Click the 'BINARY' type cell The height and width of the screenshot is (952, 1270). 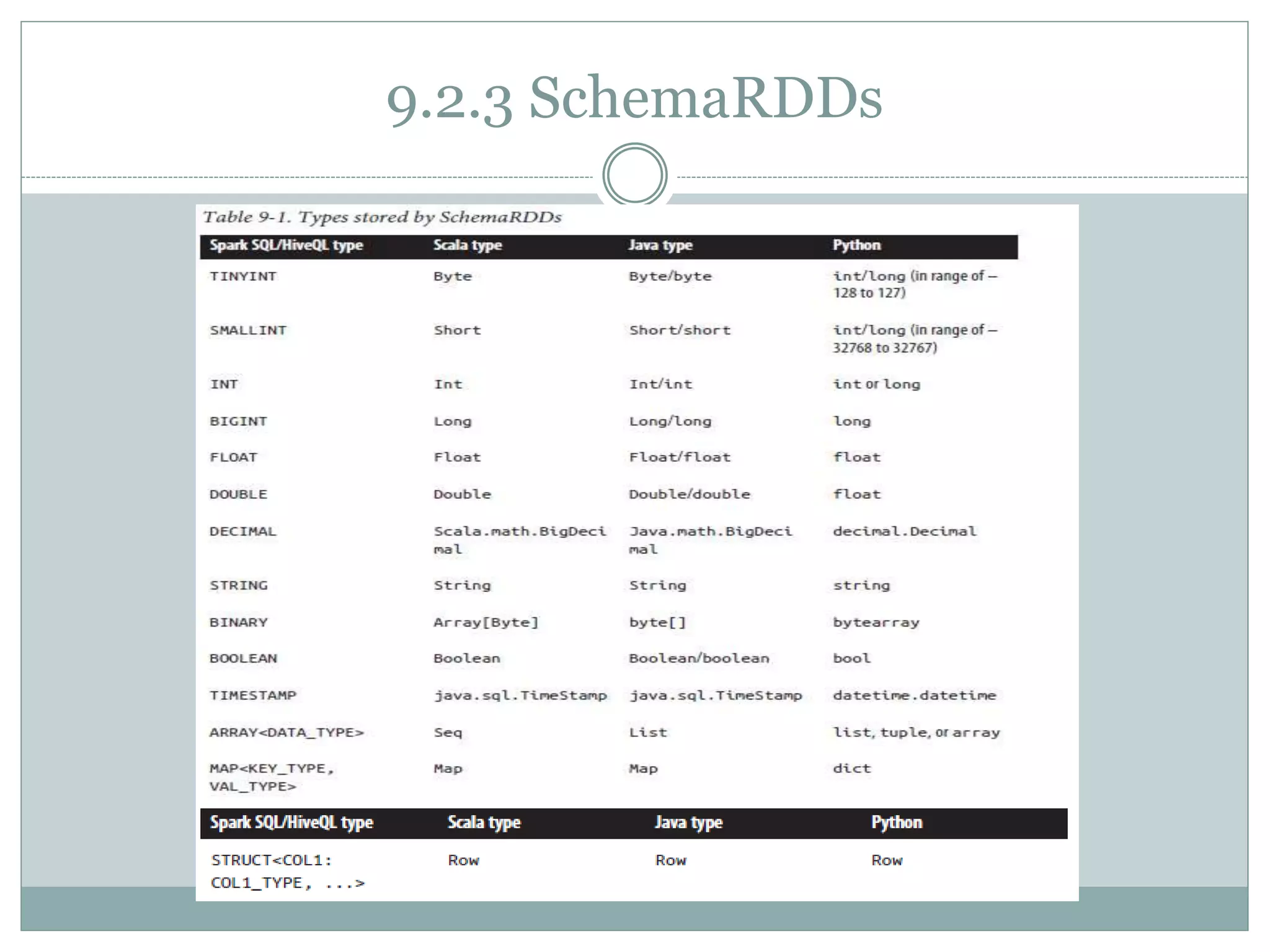tap(239, 622)
